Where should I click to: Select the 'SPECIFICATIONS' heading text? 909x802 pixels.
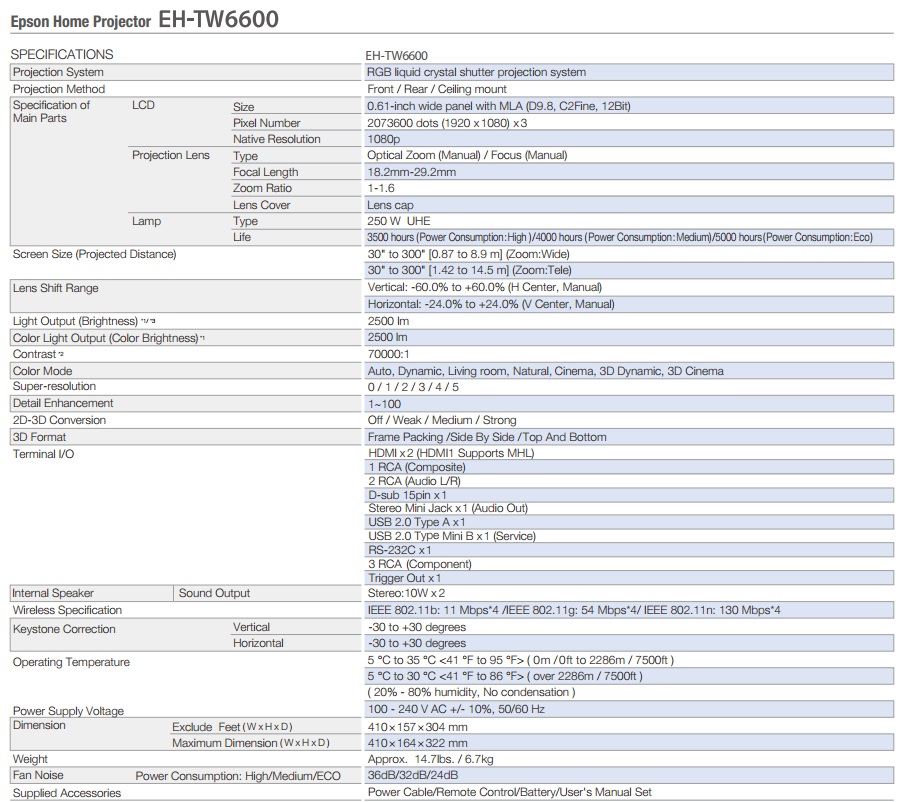click(62, 55)
